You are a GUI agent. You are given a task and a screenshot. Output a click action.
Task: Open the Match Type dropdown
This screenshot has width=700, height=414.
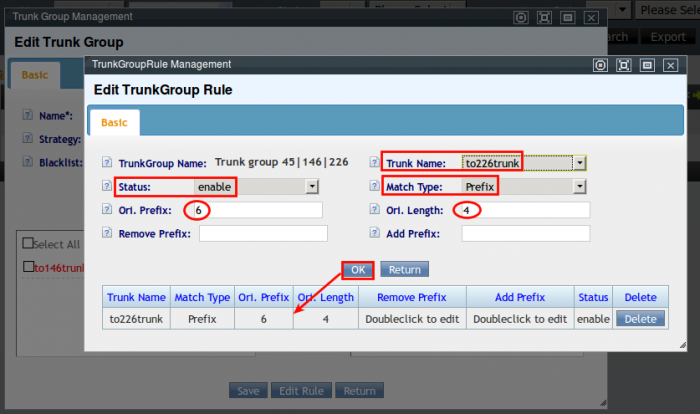click(x=579, y=186)
